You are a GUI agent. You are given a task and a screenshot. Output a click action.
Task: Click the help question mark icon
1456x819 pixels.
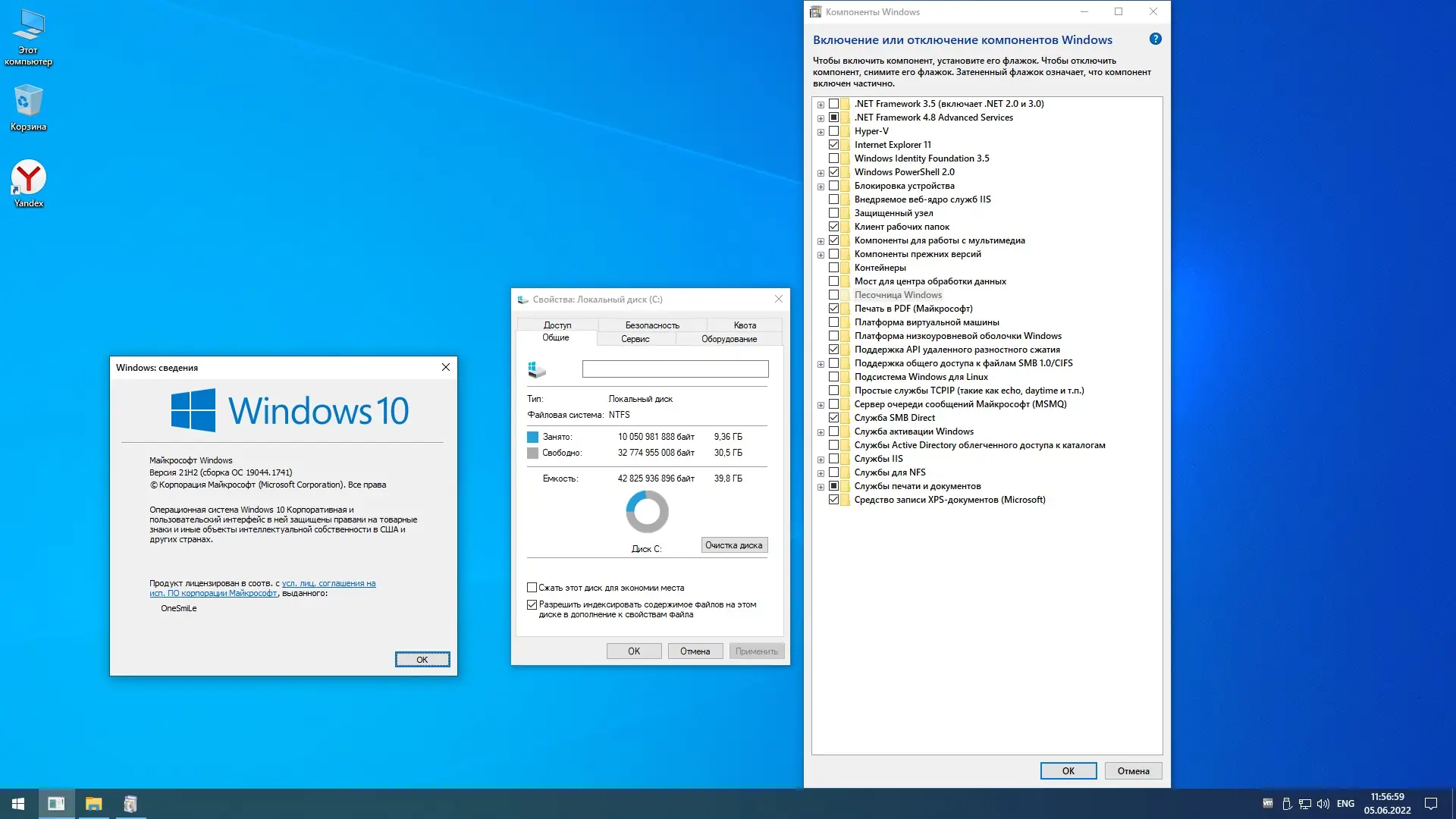click(x=1155, y=39)
